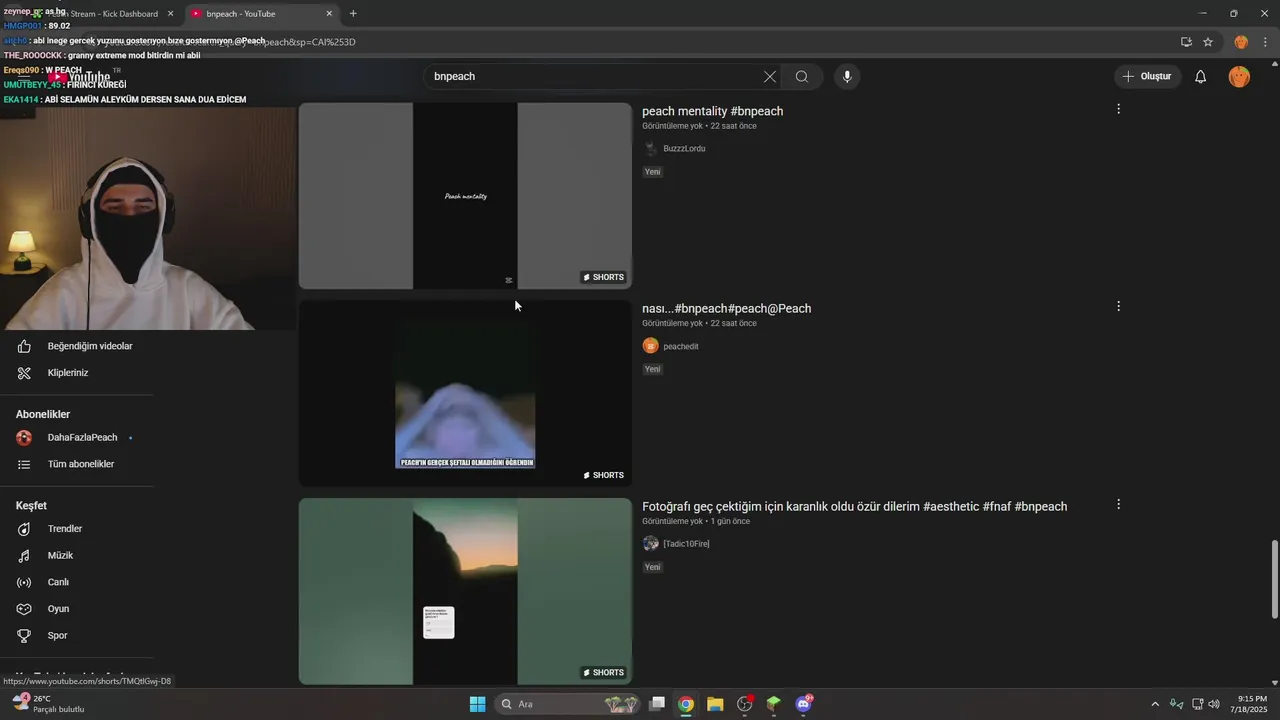
Task: Open Task View on the taskbar
Action: point(657,704)
